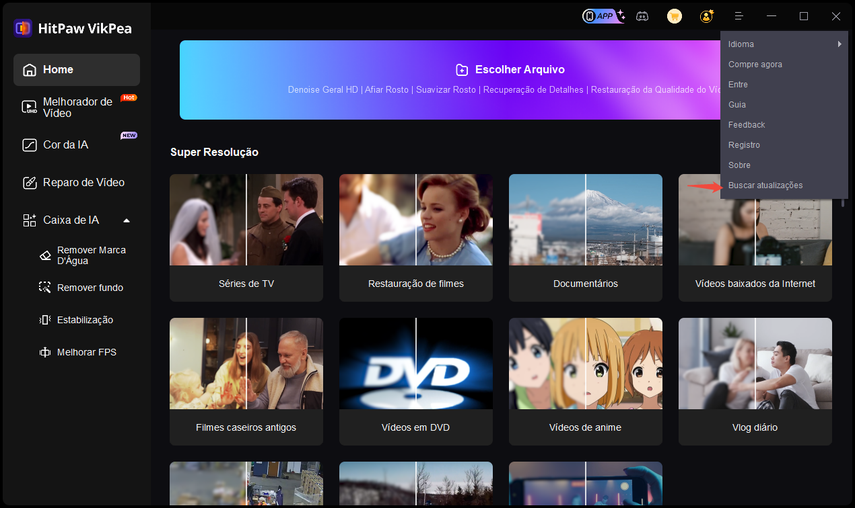
Task: Open the Vídeos em DVD thumbnail
Action: click(x=416, y=364)
